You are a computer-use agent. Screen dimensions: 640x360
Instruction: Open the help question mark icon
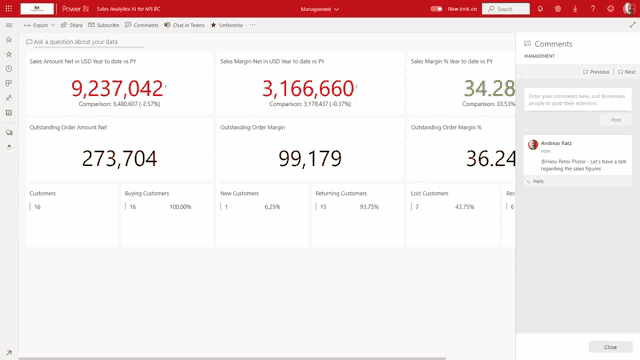click(x=593, y=9)
